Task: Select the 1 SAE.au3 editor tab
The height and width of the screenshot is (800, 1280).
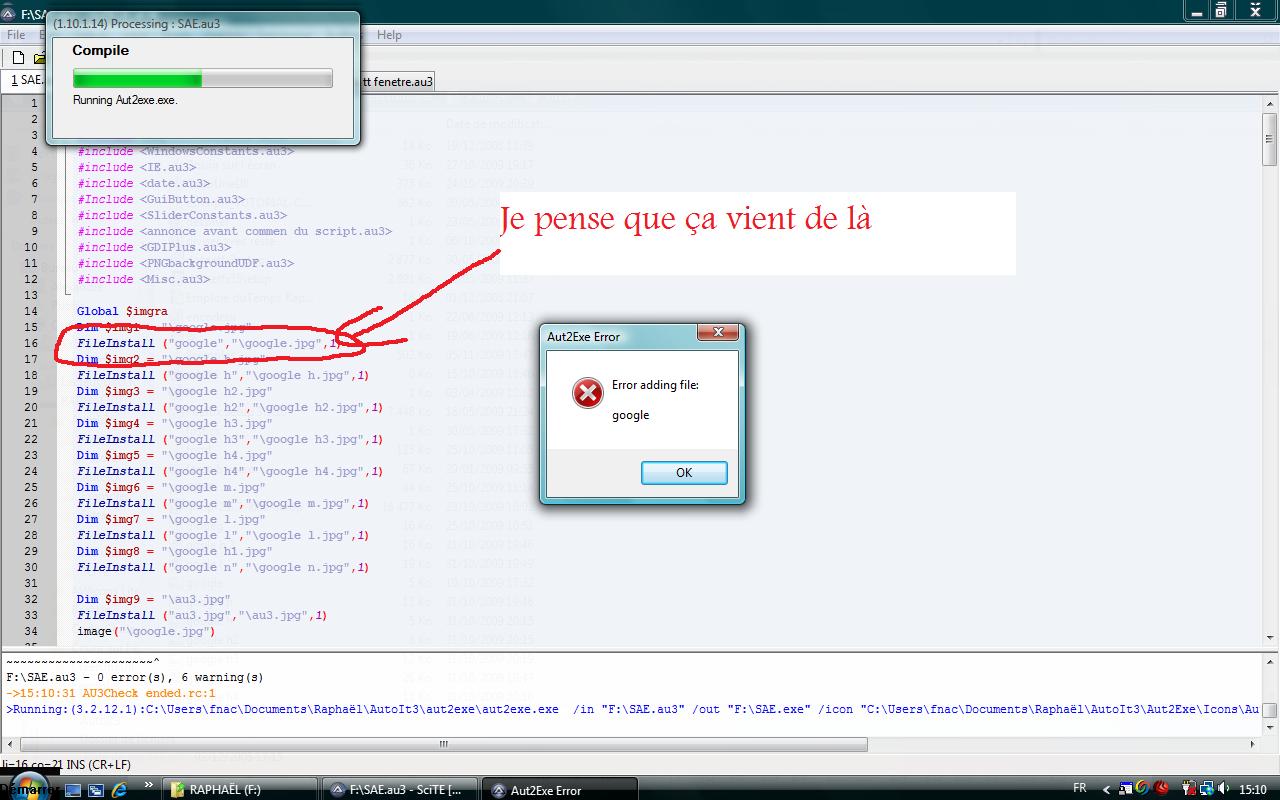Action: 26,80
